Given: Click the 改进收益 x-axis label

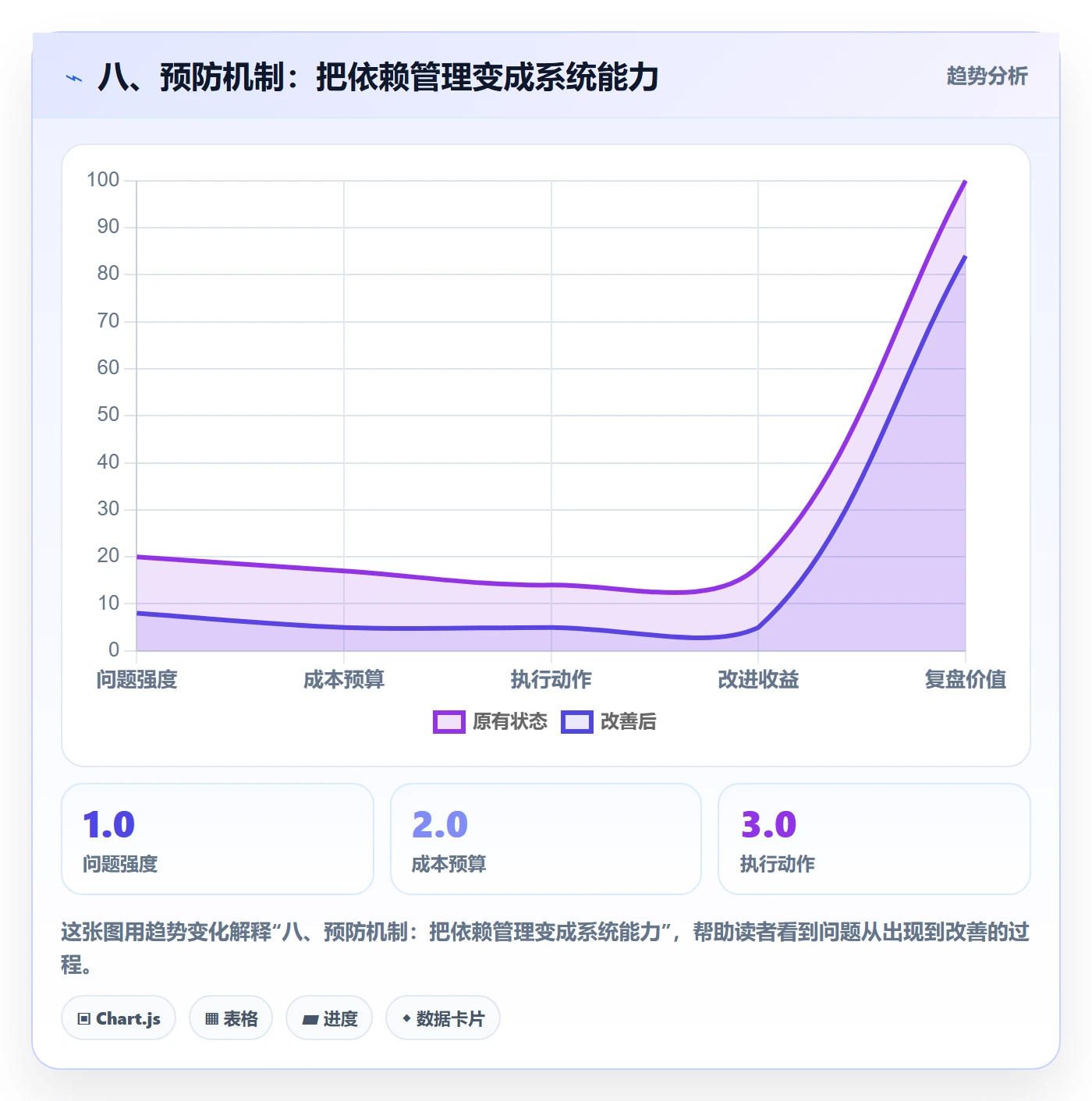Looking at the screenshot, I should (x=758, y=680).
